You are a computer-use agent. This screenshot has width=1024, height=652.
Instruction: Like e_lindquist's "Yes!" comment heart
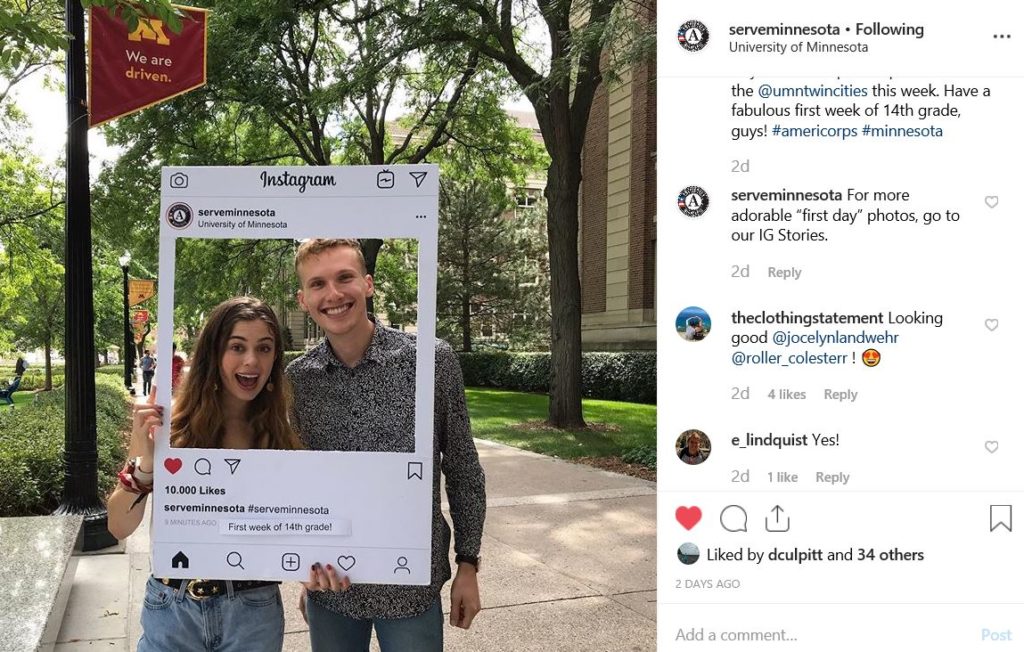click(991, 447)
